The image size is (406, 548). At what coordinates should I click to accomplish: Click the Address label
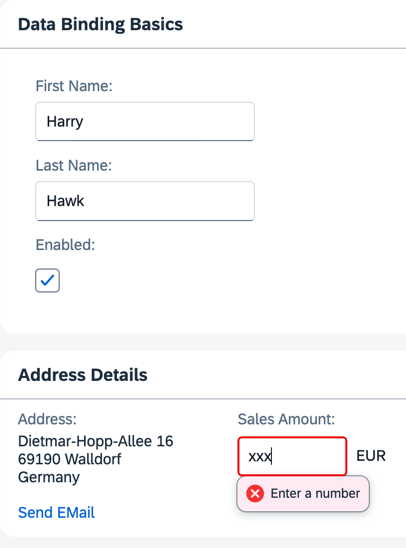[x=47, y=419]
